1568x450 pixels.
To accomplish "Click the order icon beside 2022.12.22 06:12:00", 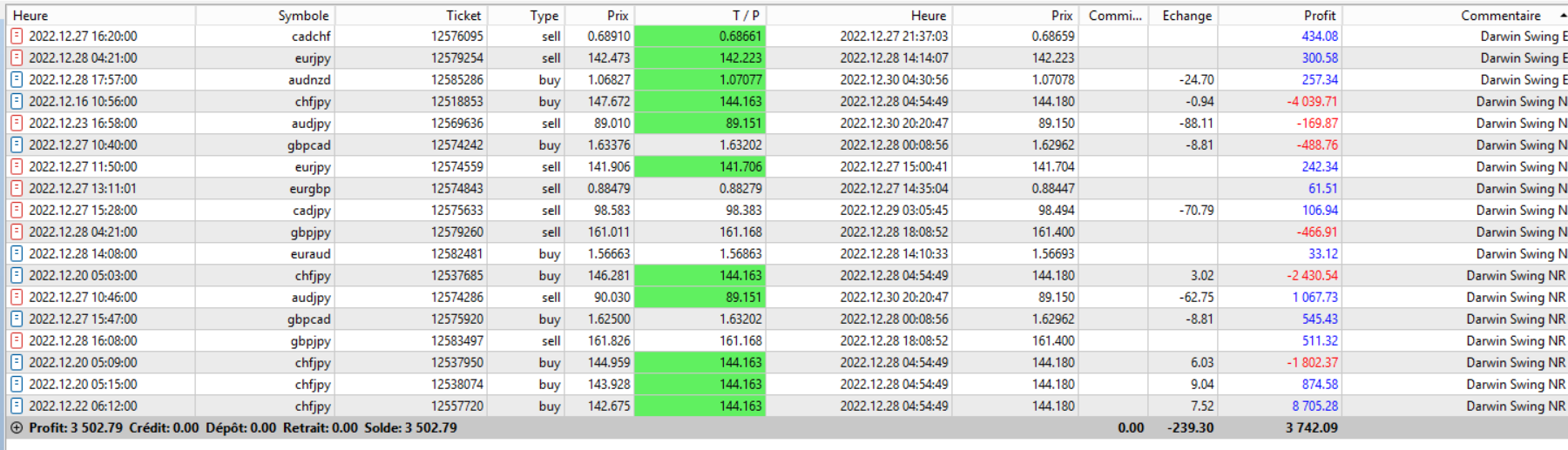I will [17, 406].
